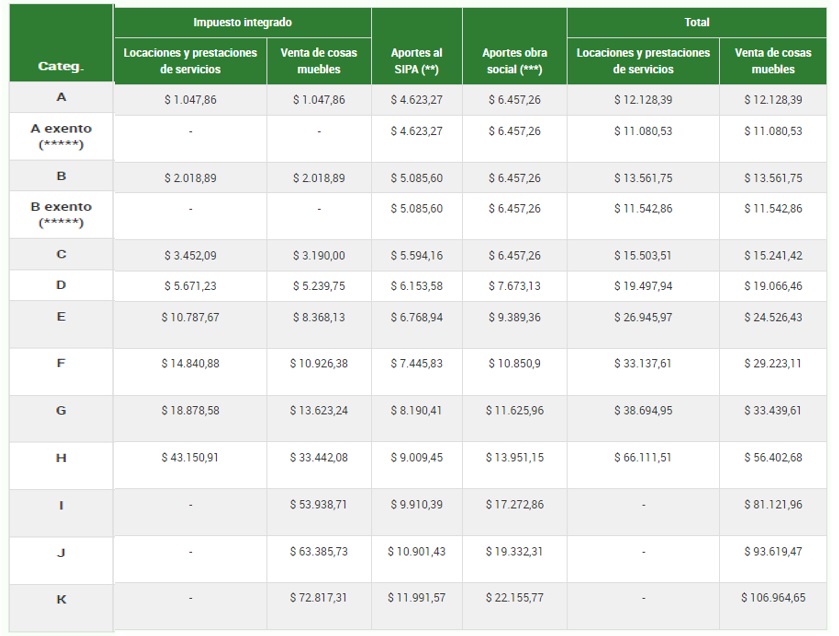Select the $ 19.332,31 obra social value
Viewport: 839px width, 636px height.
514,551
